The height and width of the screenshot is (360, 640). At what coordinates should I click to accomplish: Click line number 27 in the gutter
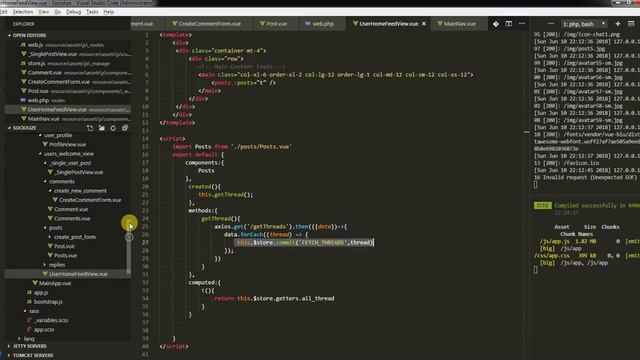(x=146, y=242)
